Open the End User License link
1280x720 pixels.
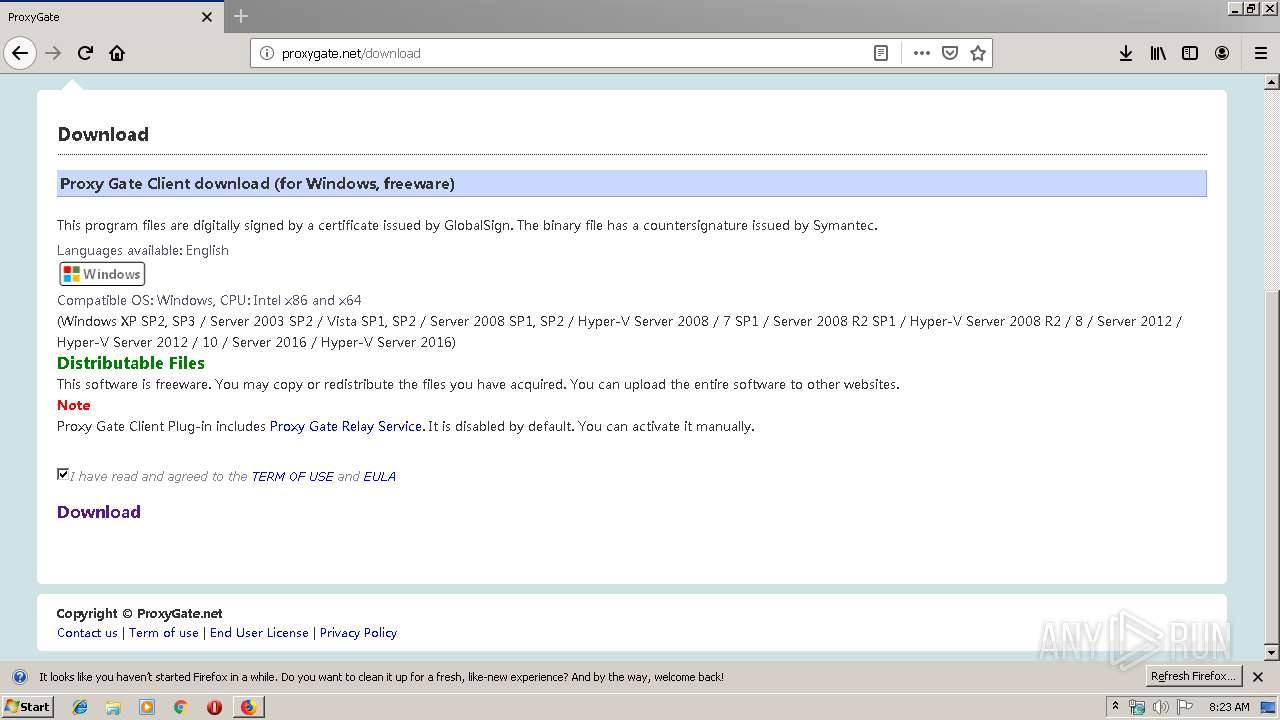(x=259, y=633)
